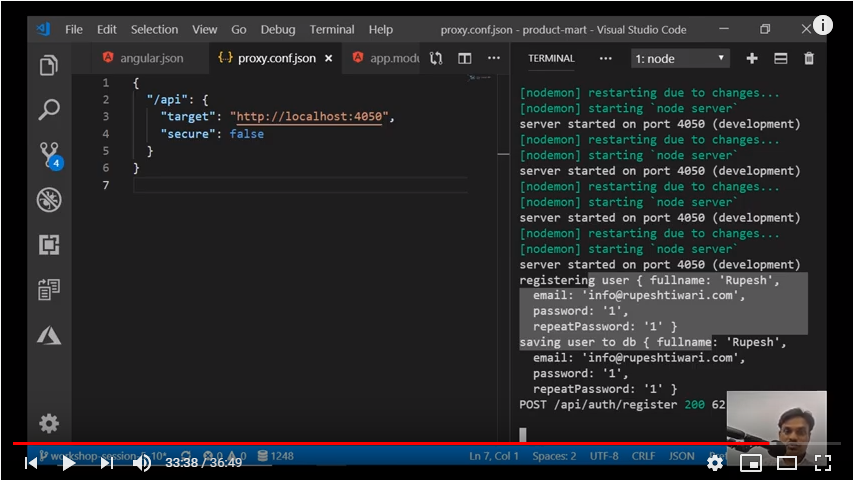
Task: Expand the editor's more actions ellipsis menu
Action: (493, 58)
